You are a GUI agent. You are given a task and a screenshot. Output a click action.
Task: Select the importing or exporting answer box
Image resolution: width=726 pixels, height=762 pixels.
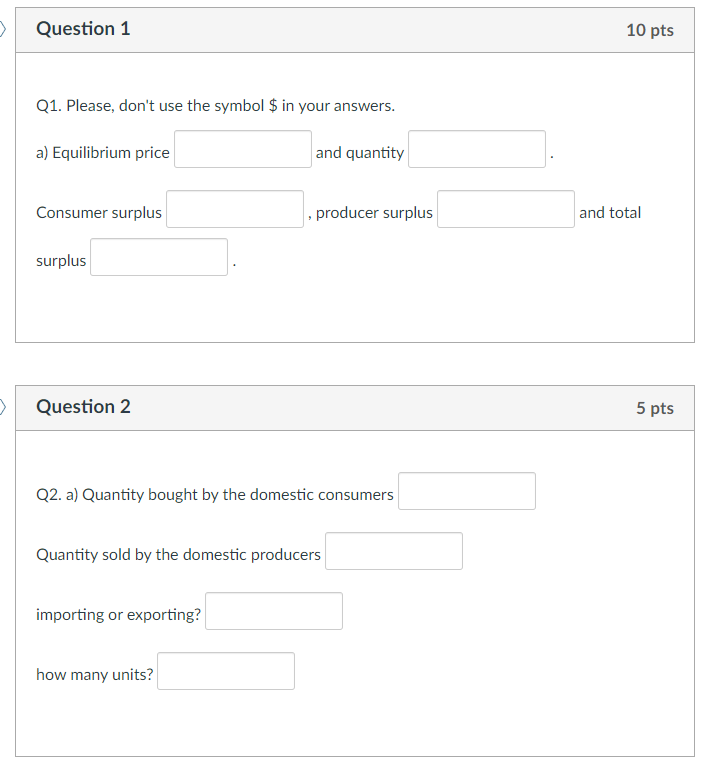point(274,611)
